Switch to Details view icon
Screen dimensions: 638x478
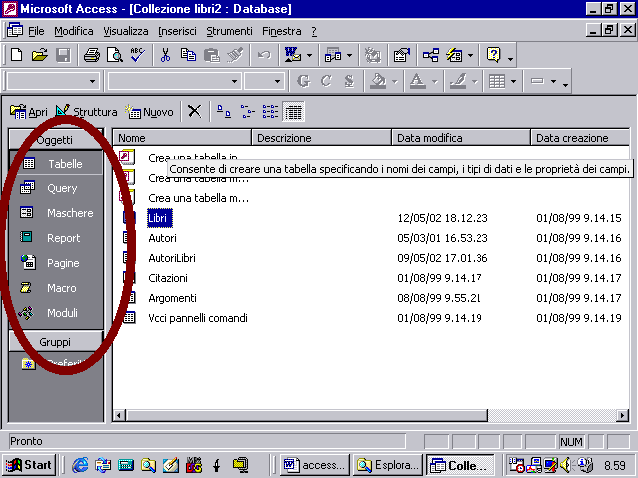click(293, 111)
